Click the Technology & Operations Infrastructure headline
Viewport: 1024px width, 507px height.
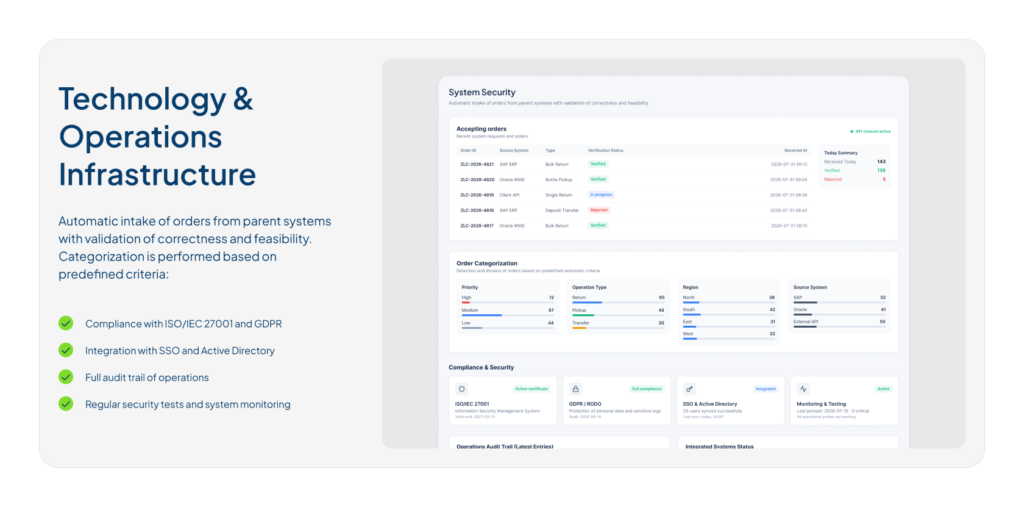pos(157,137)
